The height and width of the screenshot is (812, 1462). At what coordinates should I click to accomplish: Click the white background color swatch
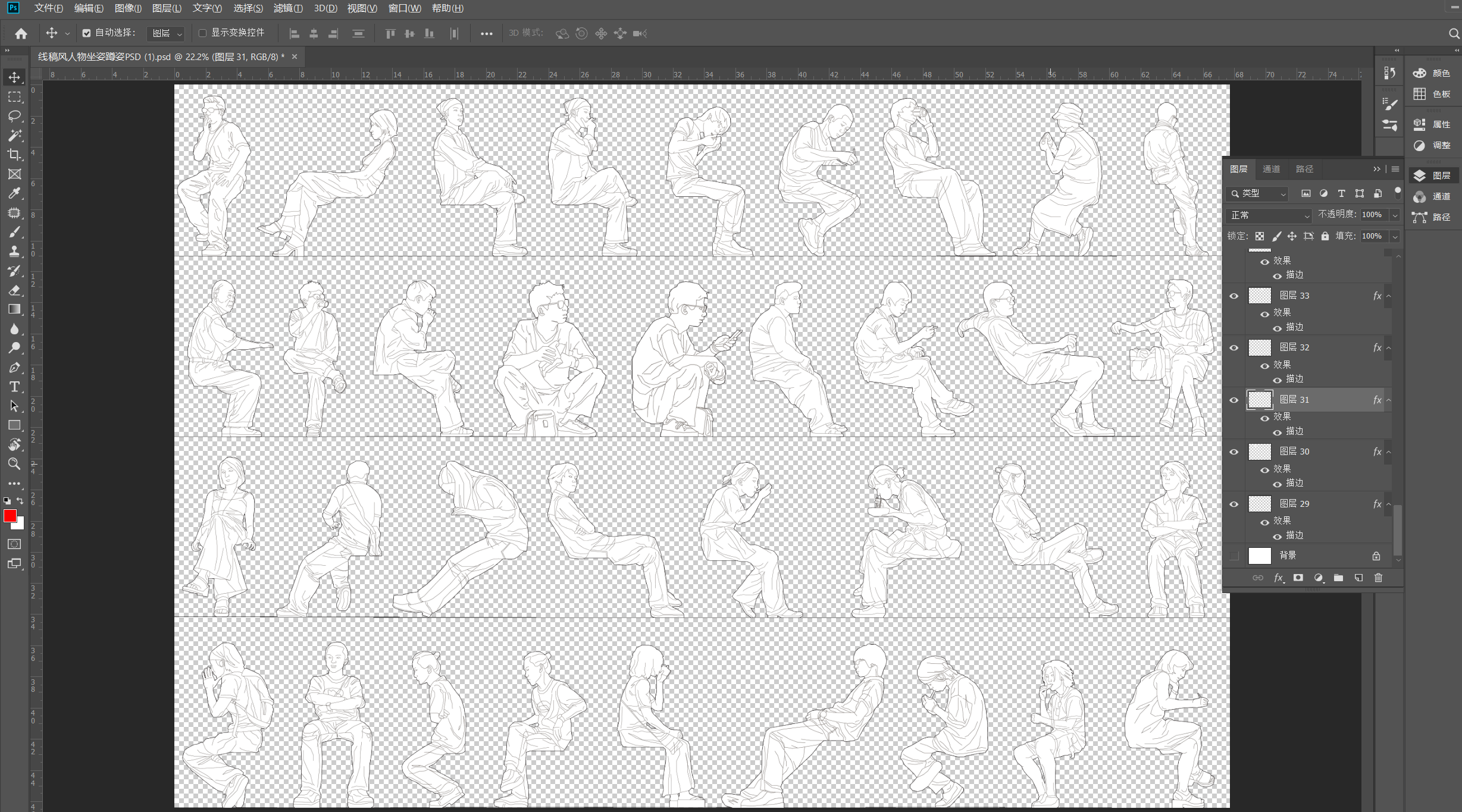[20, 525]
